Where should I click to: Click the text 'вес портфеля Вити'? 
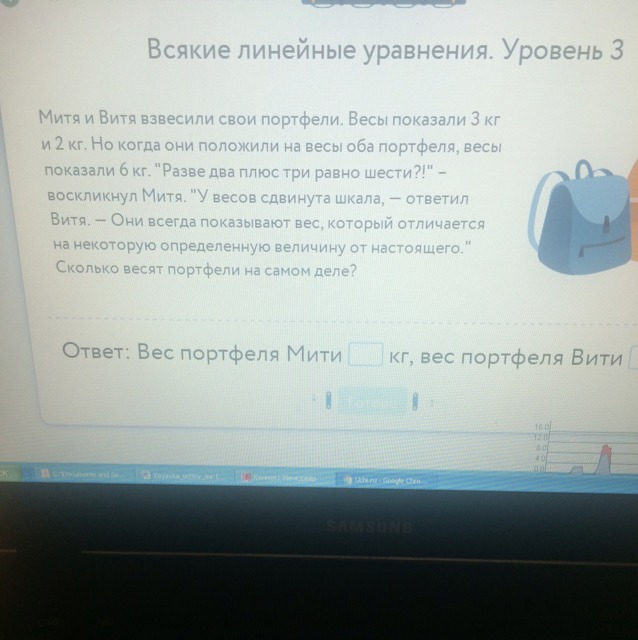(521, 358)
